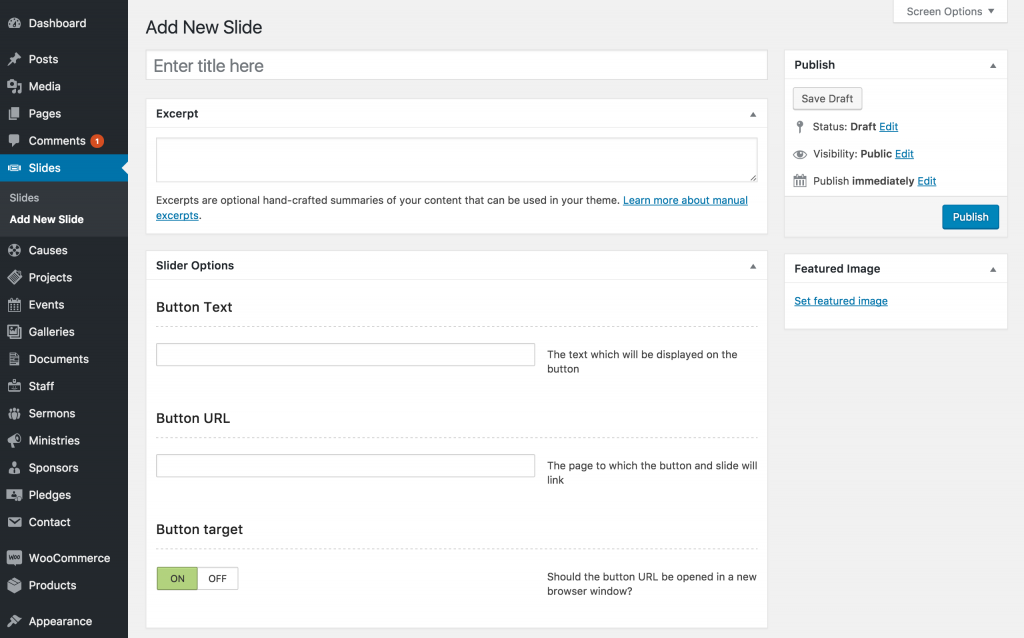Click the Set featured image link
Image resolution: width=1024 pixels, height=638 pixels.
[x=840, y=300]
